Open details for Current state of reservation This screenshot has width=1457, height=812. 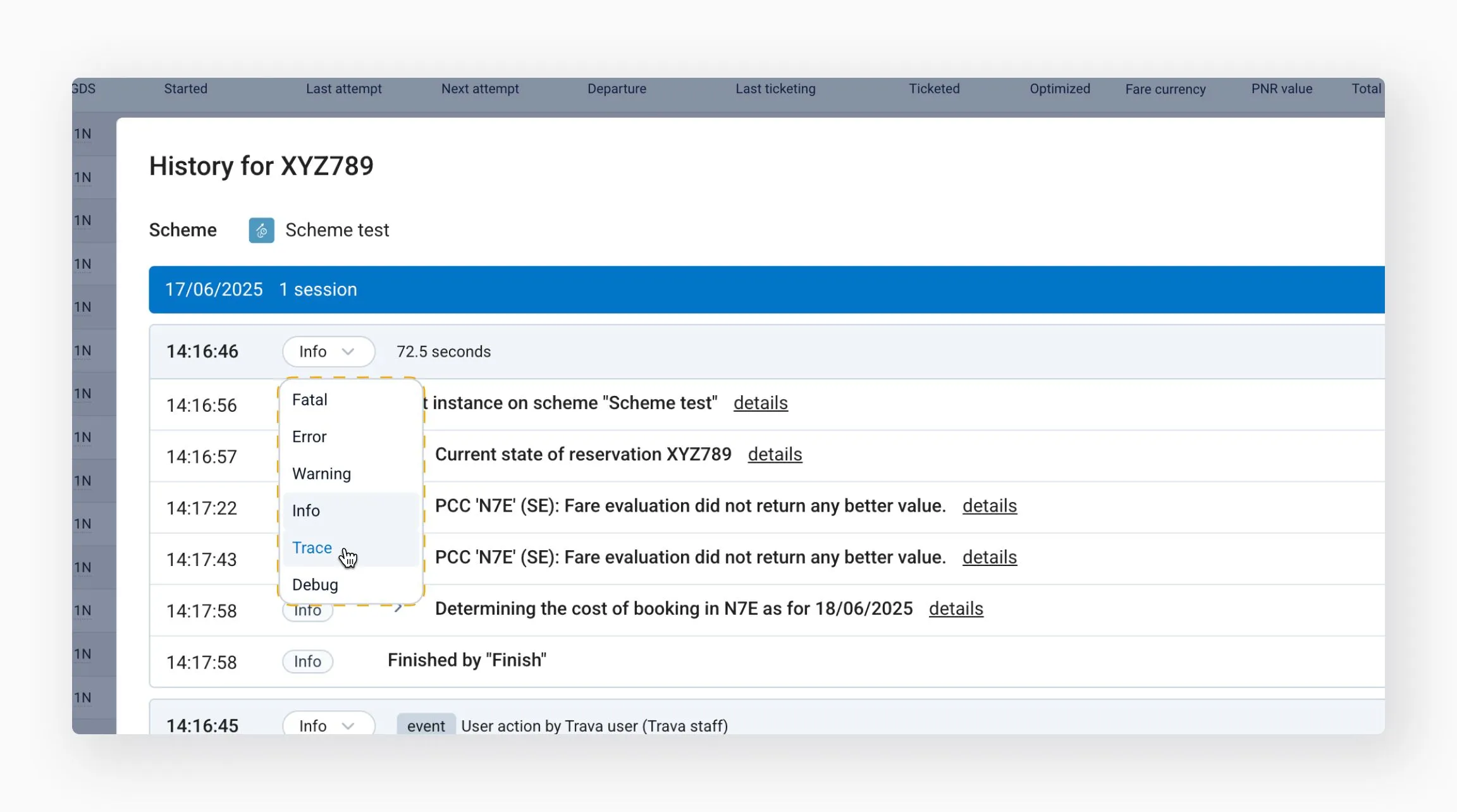pyautogui.click(x=775, y=455)
